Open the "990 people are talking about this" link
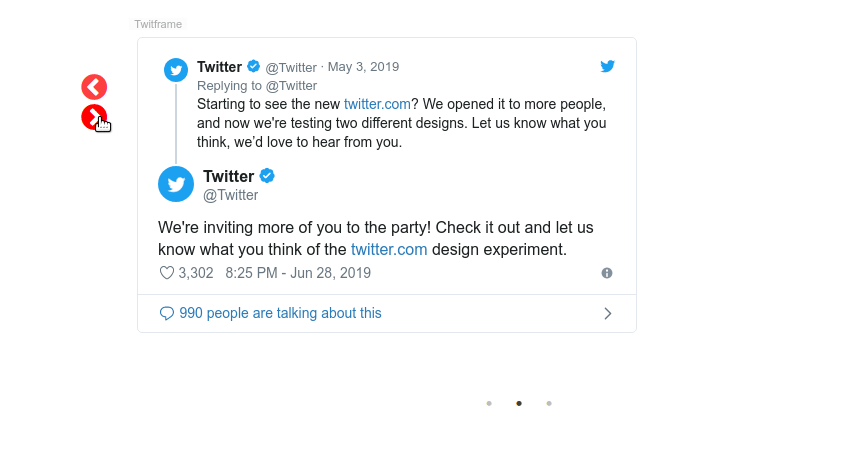The height and width of the screenshot is (451, 859). [280, 313]
